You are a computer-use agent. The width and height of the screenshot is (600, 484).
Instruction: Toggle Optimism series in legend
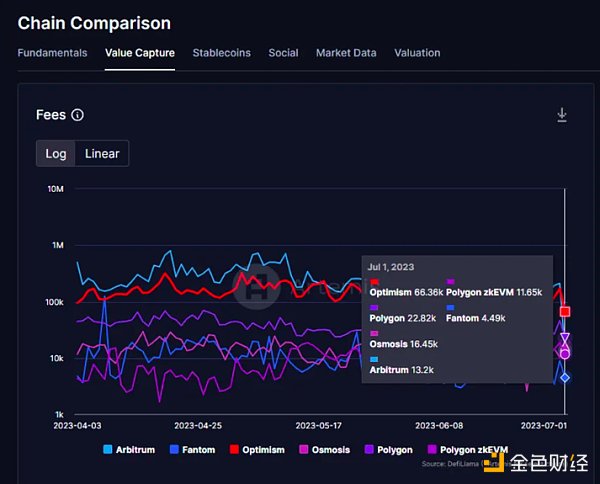click(257, 450)
